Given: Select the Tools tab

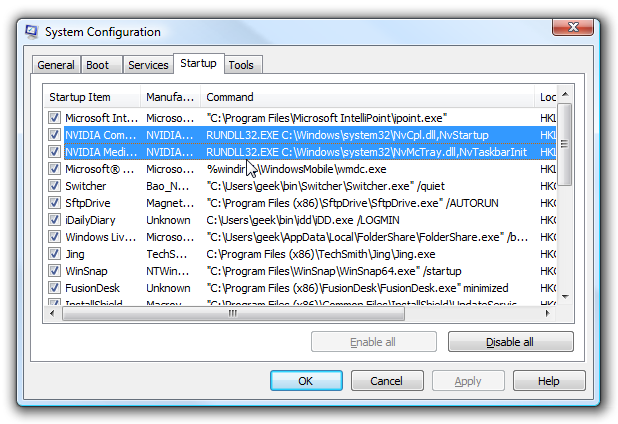Looking at the screenshot, I should (240, 65).
